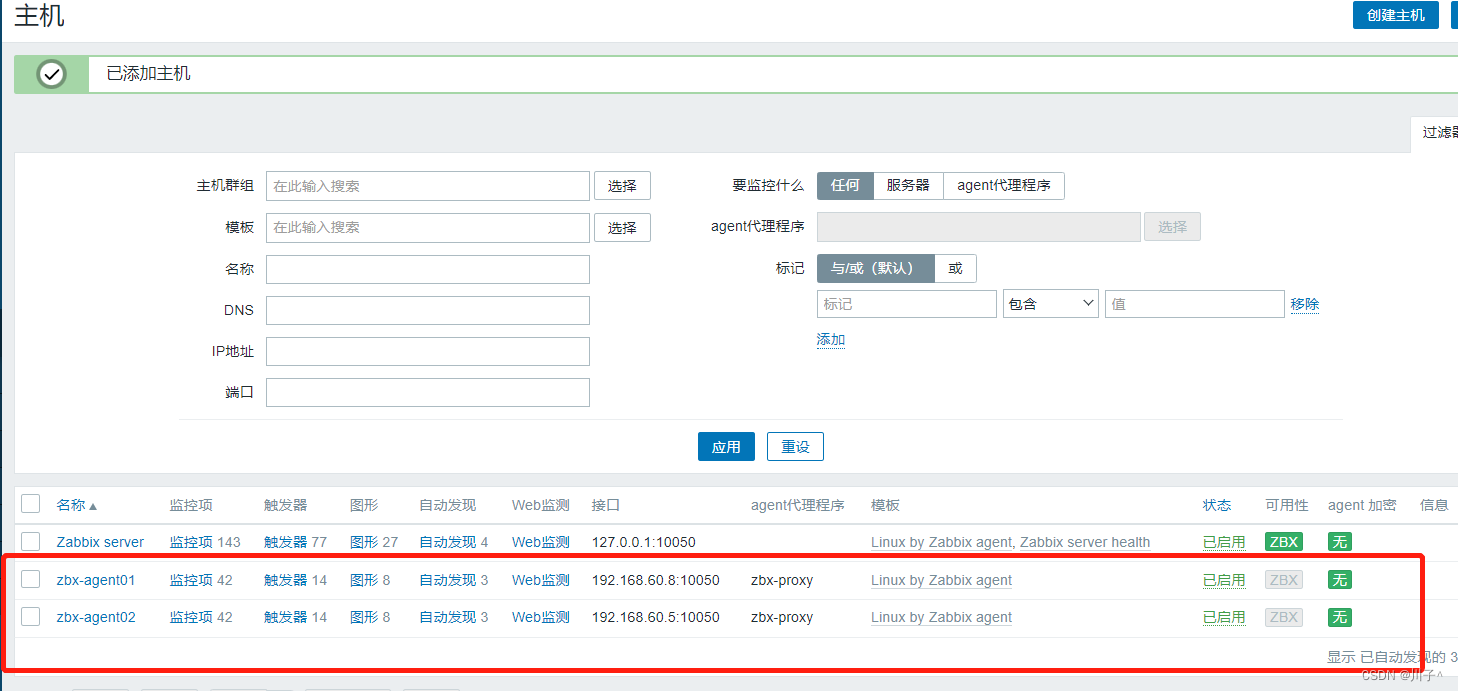Open 自动发现 for zbx-agent01
1458x691 pixels.
point(447,580)
